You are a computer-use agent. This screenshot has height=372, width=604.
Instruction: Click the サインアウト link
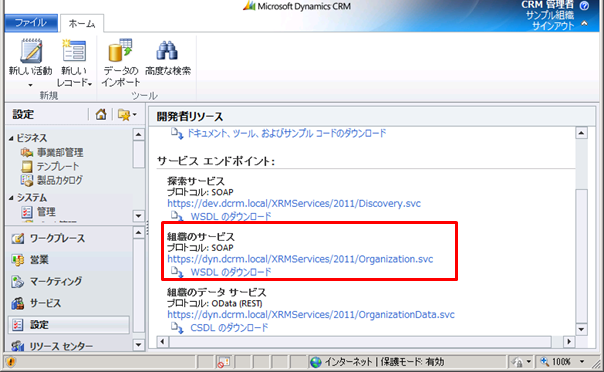553,26
